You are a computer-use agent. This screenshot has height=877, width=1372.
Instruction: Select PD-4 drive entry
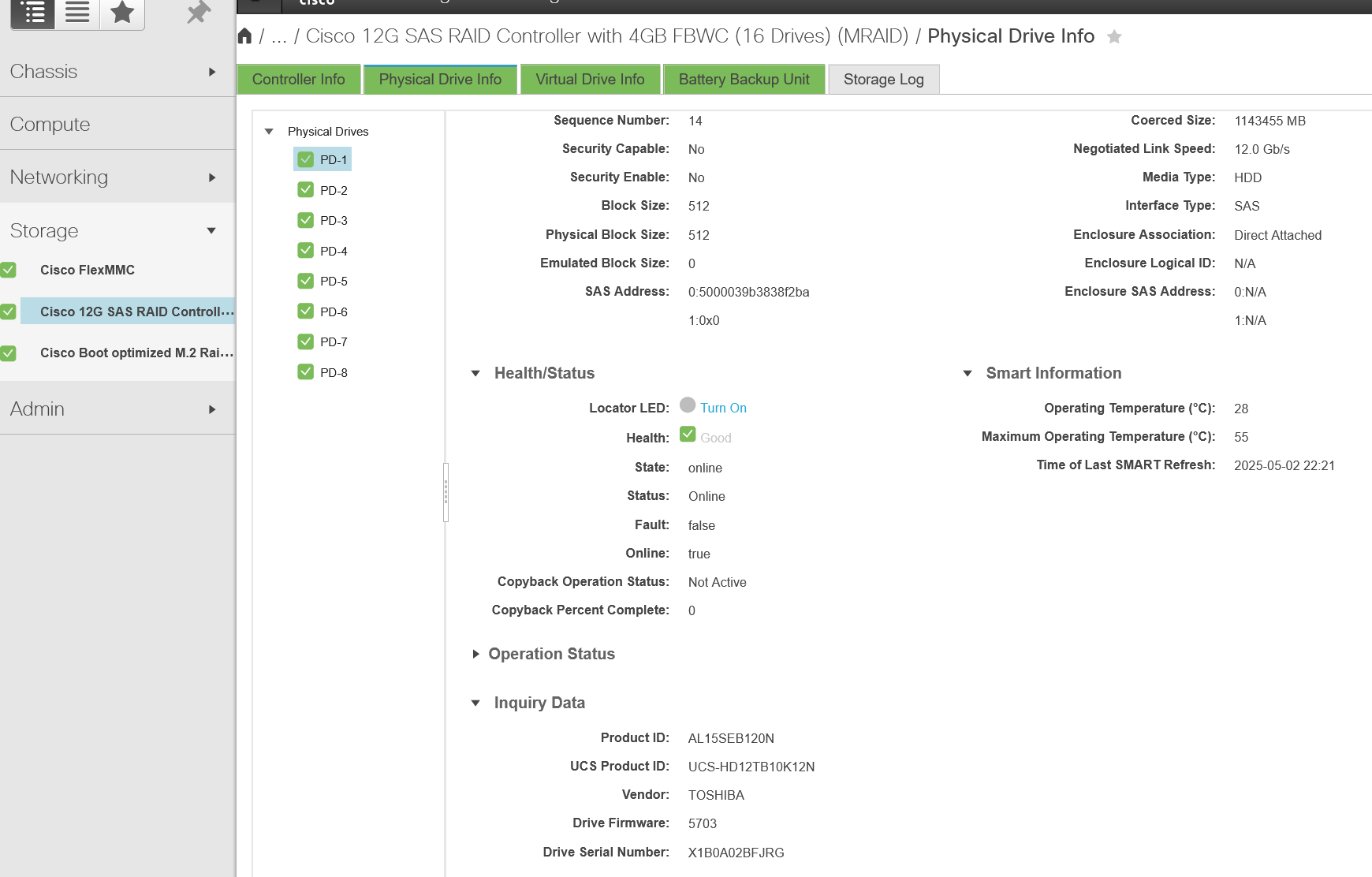pyautogui.click(x=334, y=251)
